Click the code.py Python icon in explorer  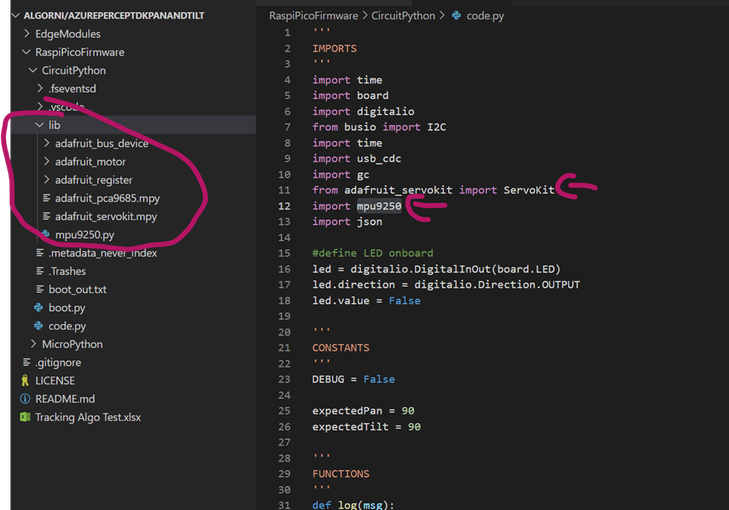coord(39,325)
